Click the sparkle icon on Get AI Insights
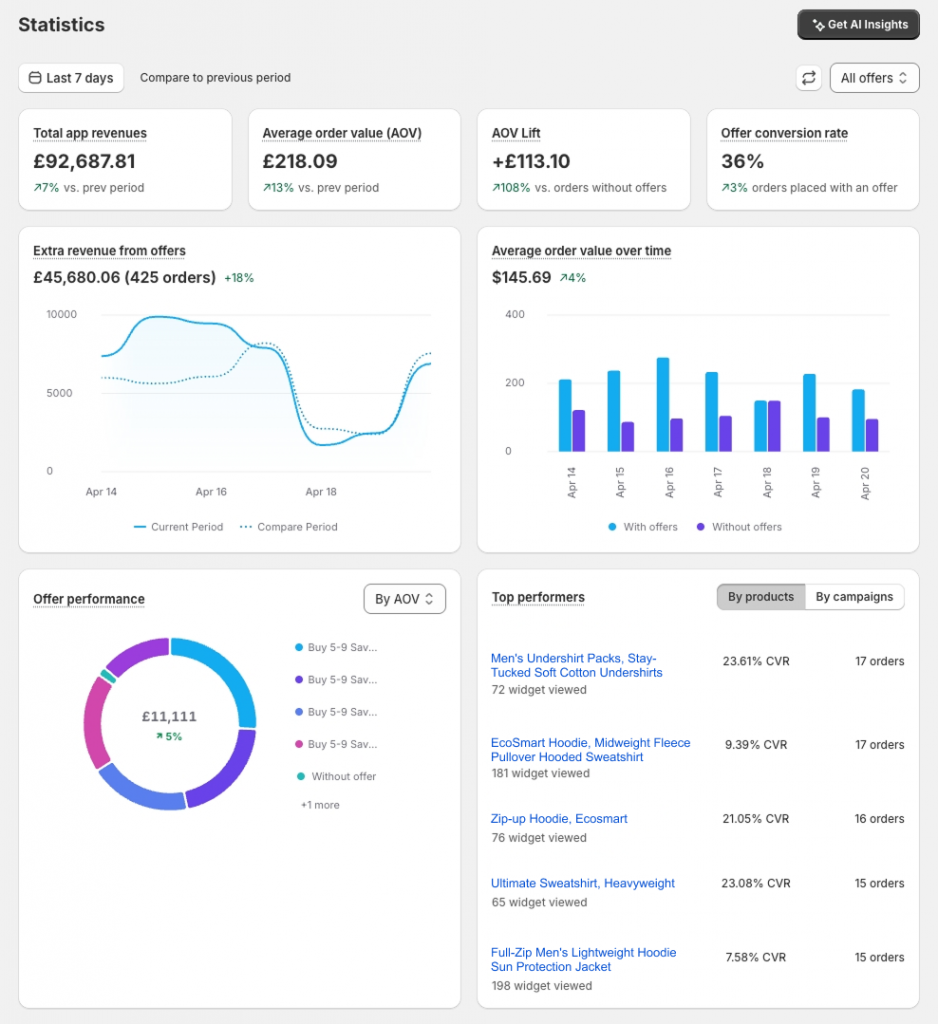 (x=818, y=25)
